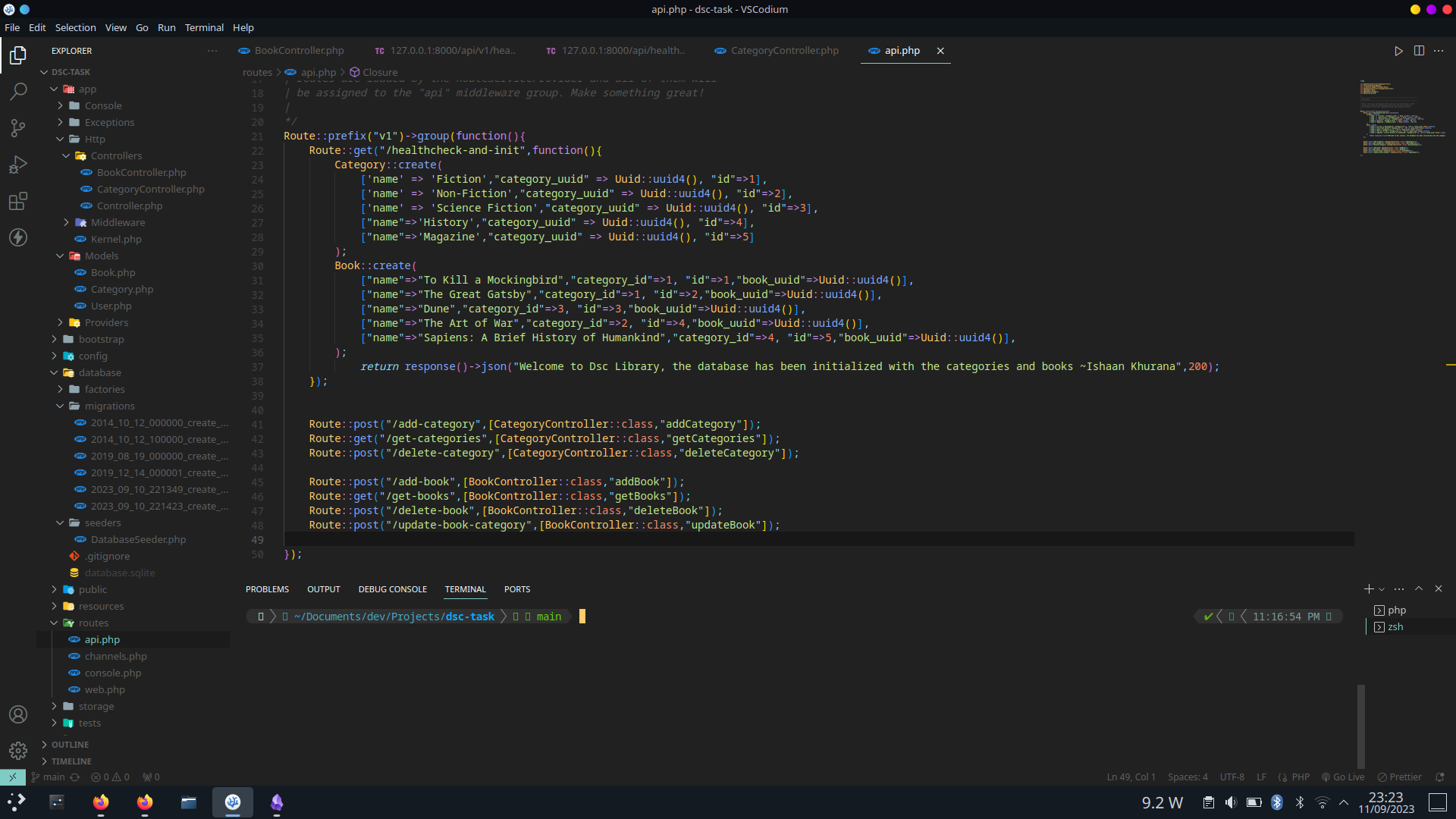Screen dimensions: 1456x819
Task: Open the Explorer view in activity bar
Action: coord(18,55)
